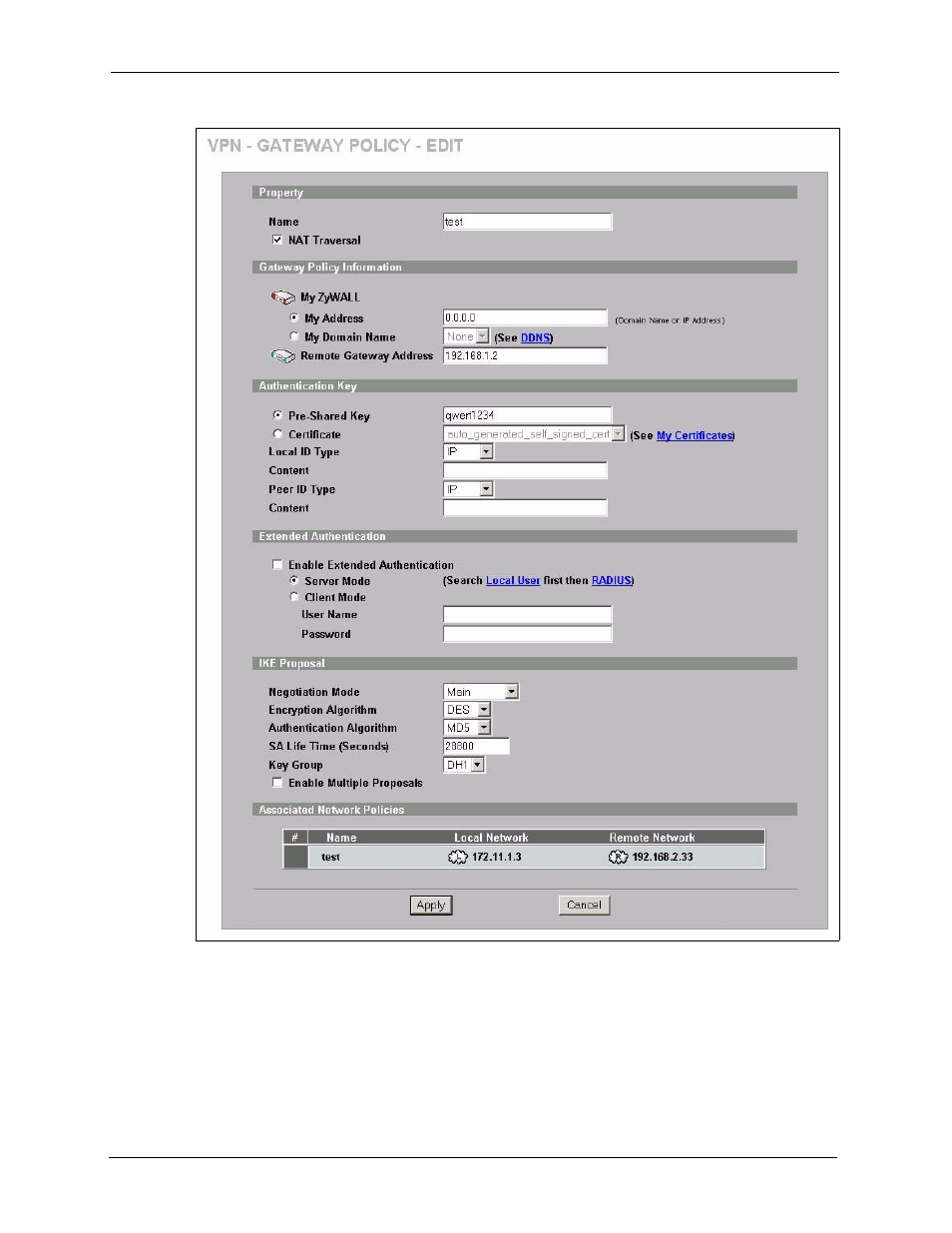Viewport: 952px width, 1233px height.
Task: Open the certificate selection dropdown
Action: [534, 434]
